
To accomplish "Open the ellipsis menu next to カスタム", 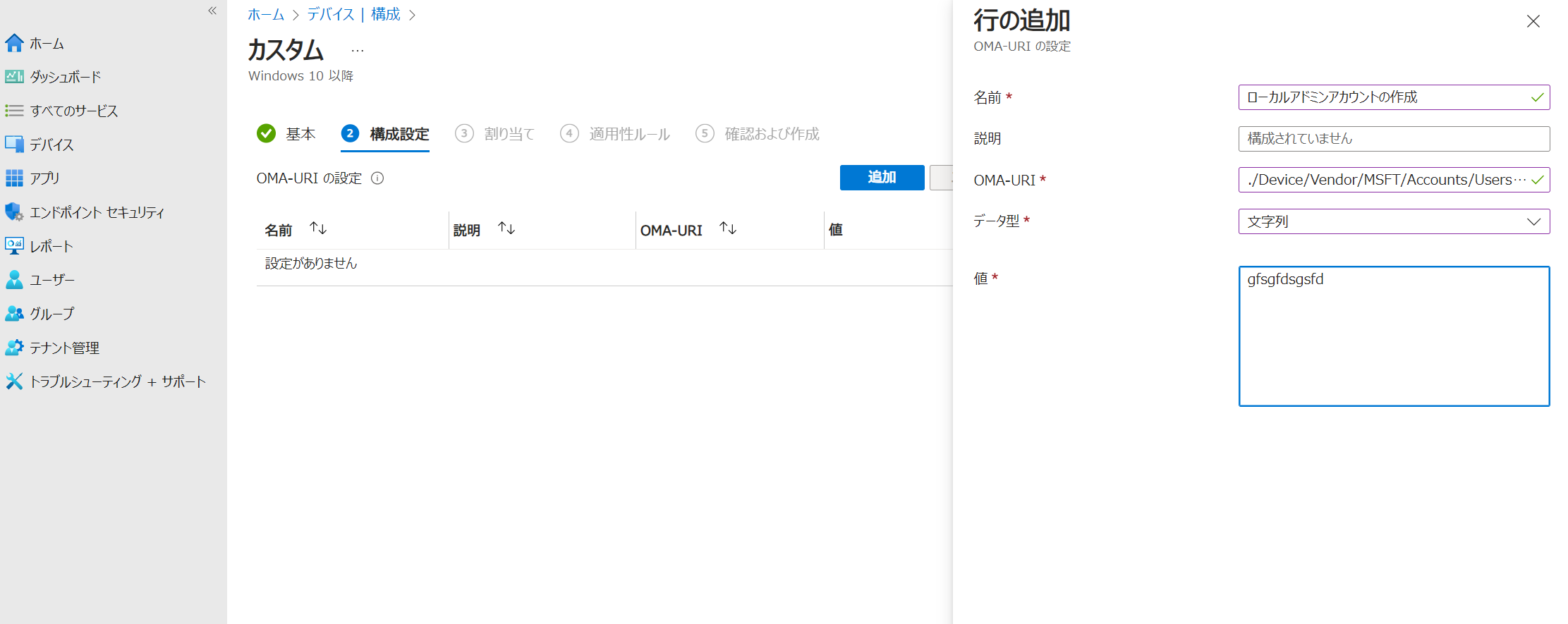I will pyautogui.click(x=358, y=51).
